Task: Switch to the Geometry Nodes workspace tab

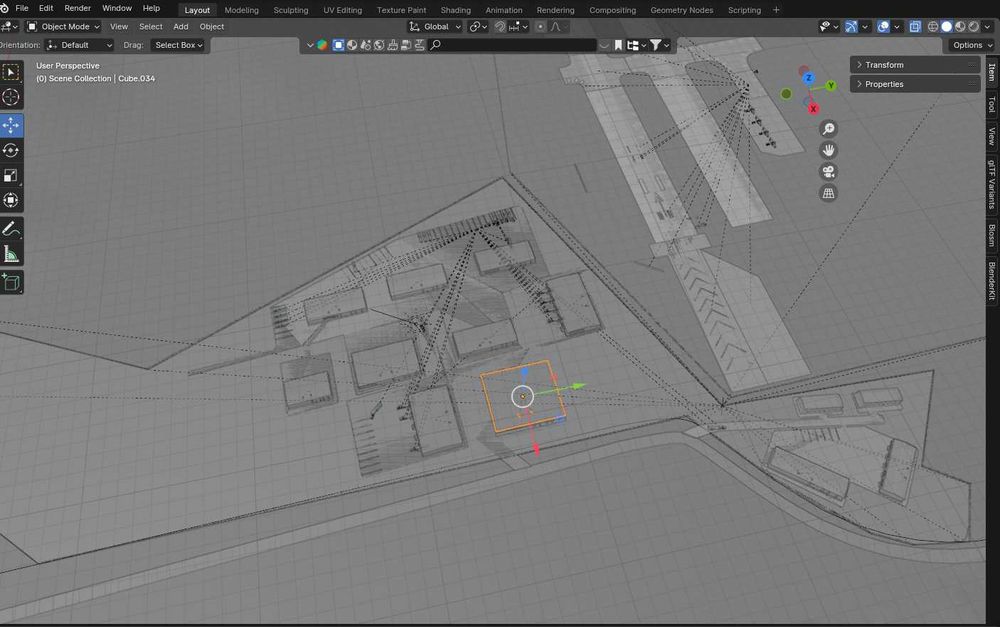Action: click(681, 10)
